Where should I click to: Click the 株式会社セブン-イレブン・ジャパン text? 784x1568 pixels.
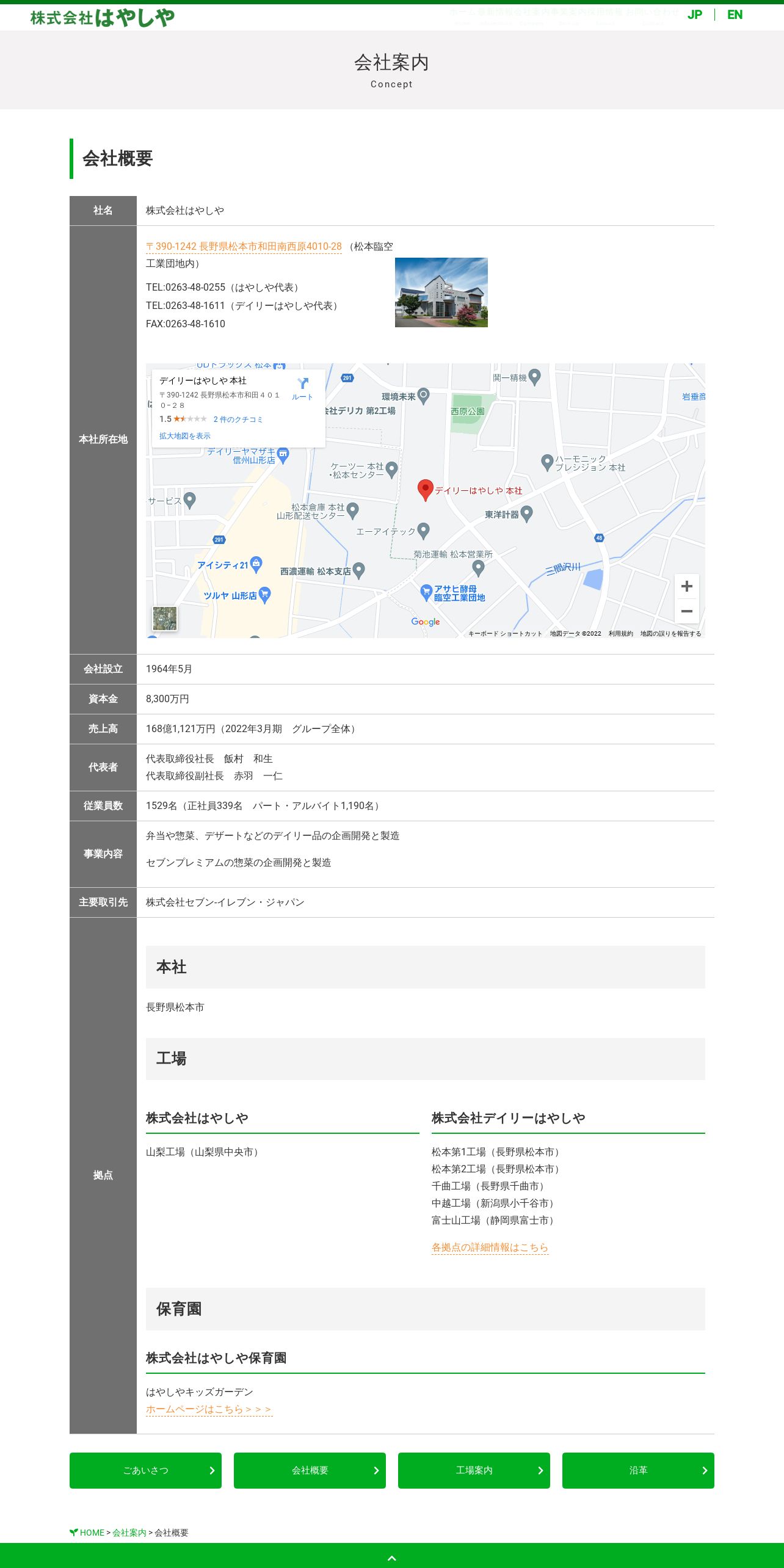[225, 902]
